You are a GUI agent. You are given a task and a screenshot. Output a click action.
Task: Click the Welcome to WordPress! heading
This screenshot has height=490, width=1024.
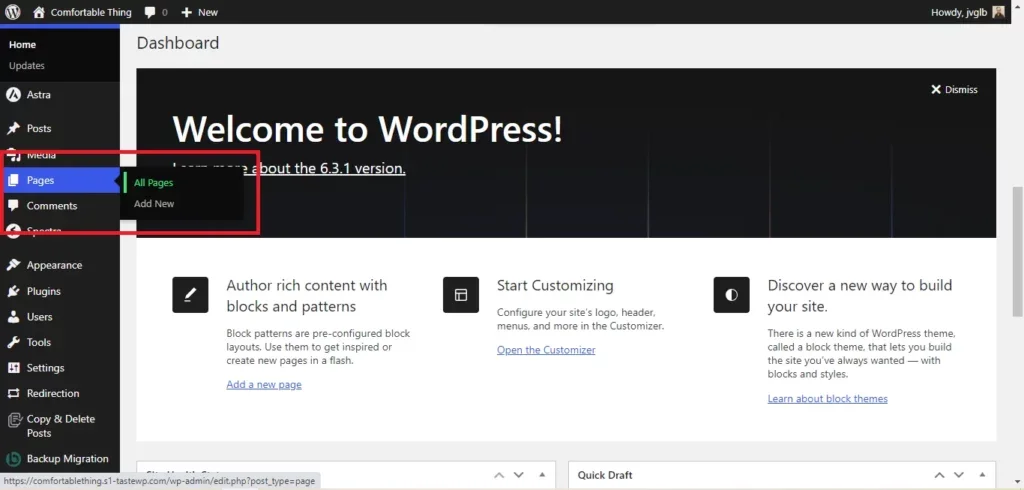(367, 129)
